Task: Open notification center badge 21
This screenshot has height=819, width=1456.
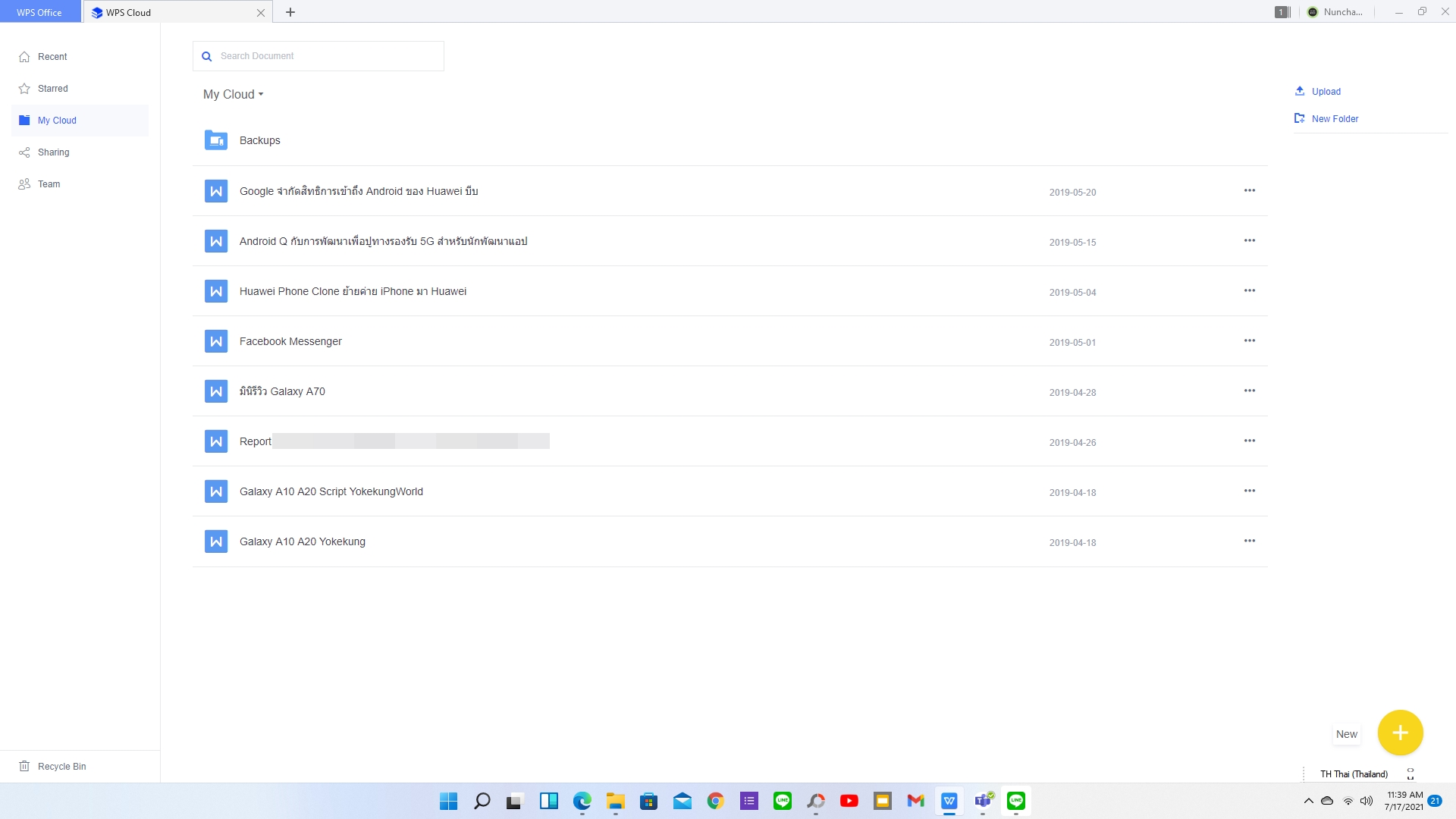Action: point(1435,801)
